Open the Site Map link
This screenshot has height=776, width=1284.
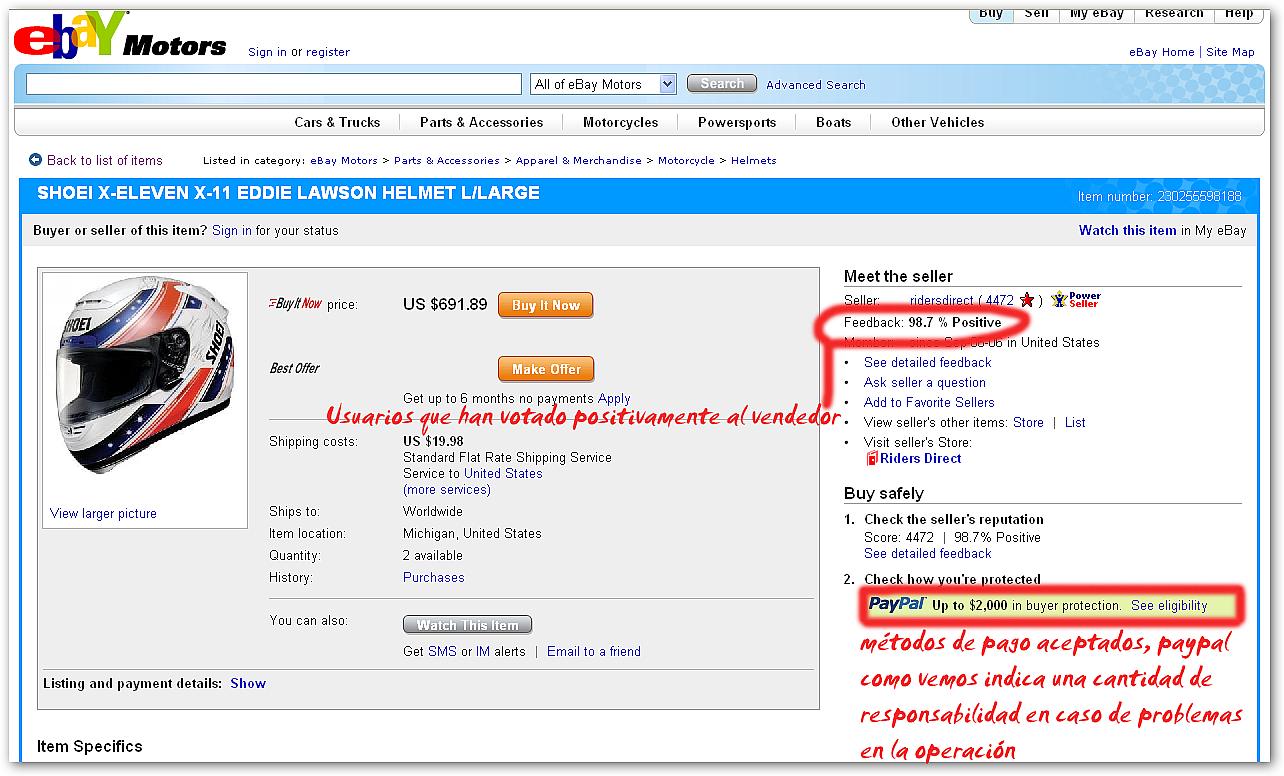coord(1230,52)
